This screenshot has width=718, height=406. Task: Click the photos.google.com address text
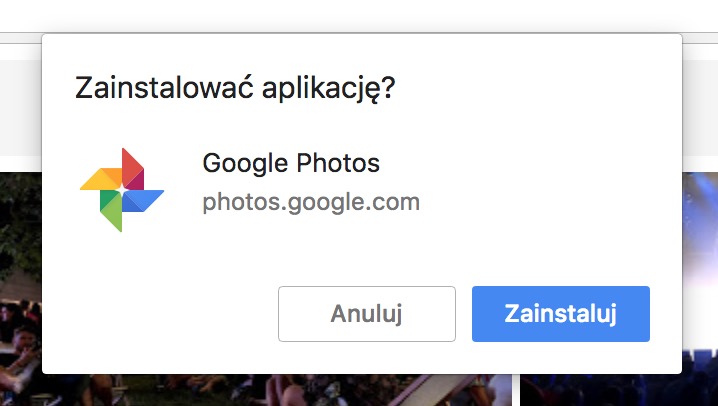[311, 202]
